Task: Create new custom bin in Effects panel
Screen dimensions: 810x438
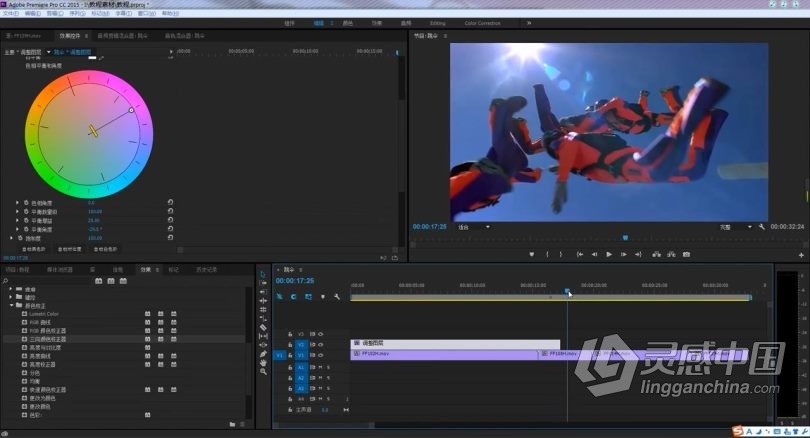Action: (x=232, y=424)
